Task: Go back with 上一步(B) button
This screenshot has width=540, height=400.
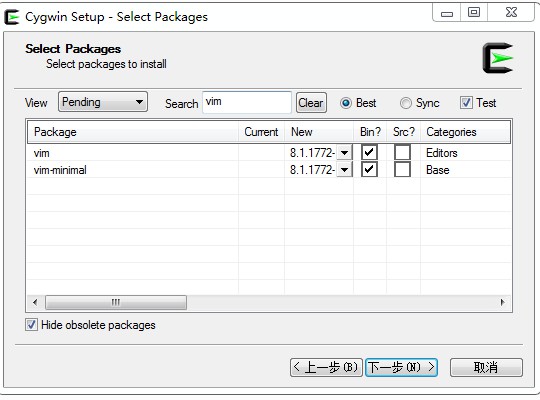Action: [x=326, y=367]
